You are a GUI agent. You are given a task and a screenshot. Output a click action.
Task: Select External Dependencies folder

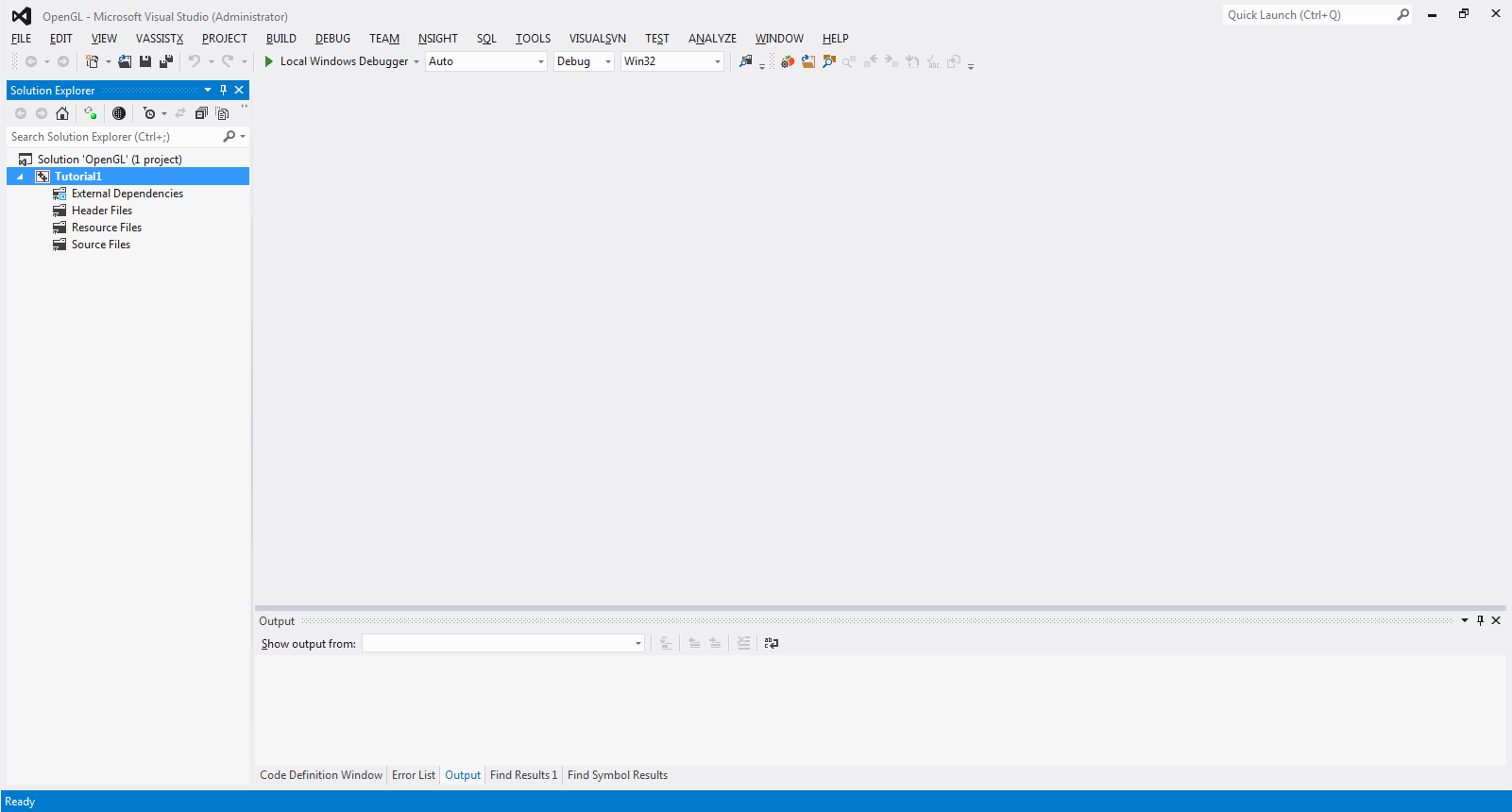127,194
